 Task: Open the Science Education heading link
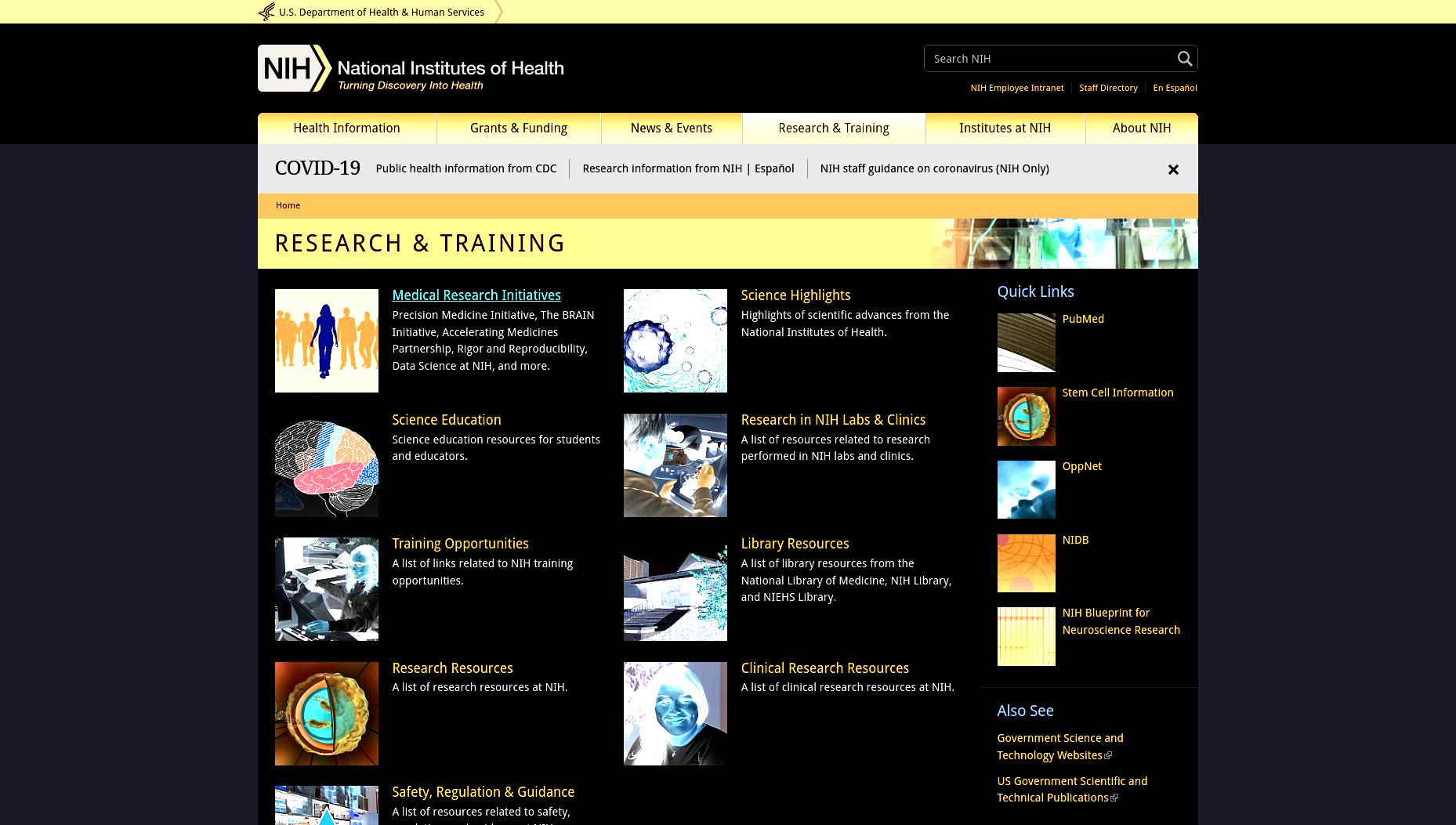point(447,420)
